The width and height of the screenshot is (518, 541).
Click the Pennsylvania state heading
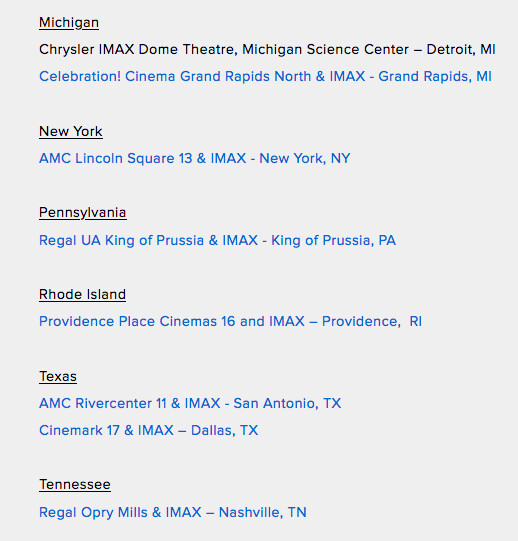(82, 213)
